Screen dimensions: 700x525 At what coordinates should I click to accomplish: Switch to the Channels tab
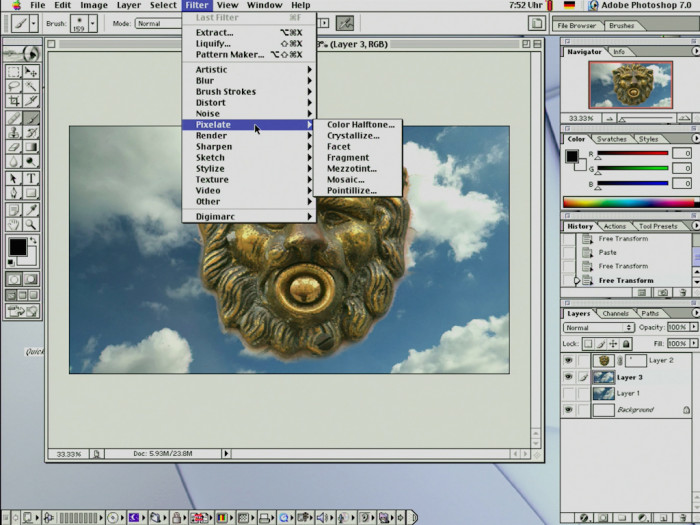pyautogui.click(x=615, y=313)
